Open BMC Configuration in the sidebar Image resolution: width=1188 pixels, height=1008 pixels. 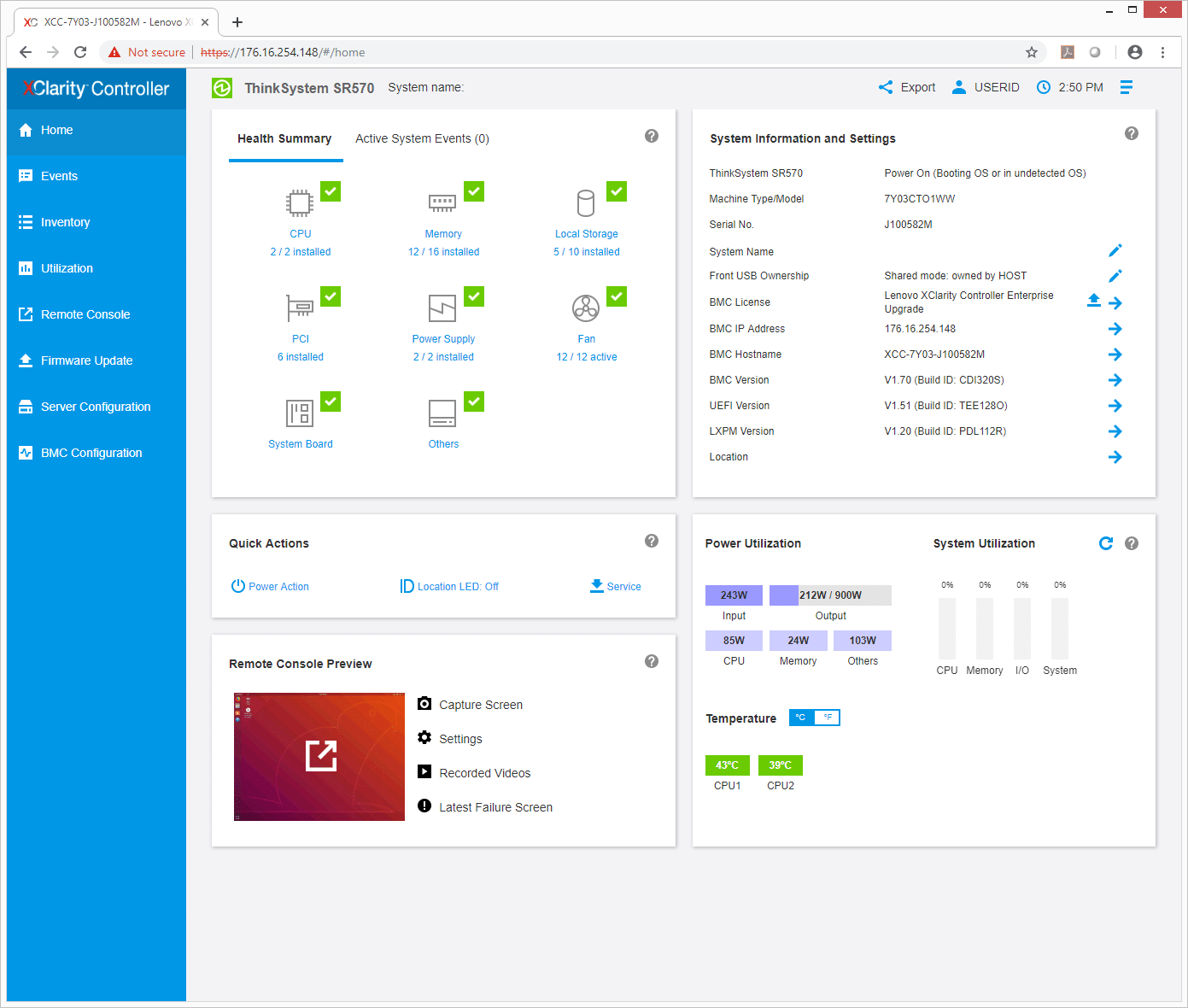[x=97, y=453]
